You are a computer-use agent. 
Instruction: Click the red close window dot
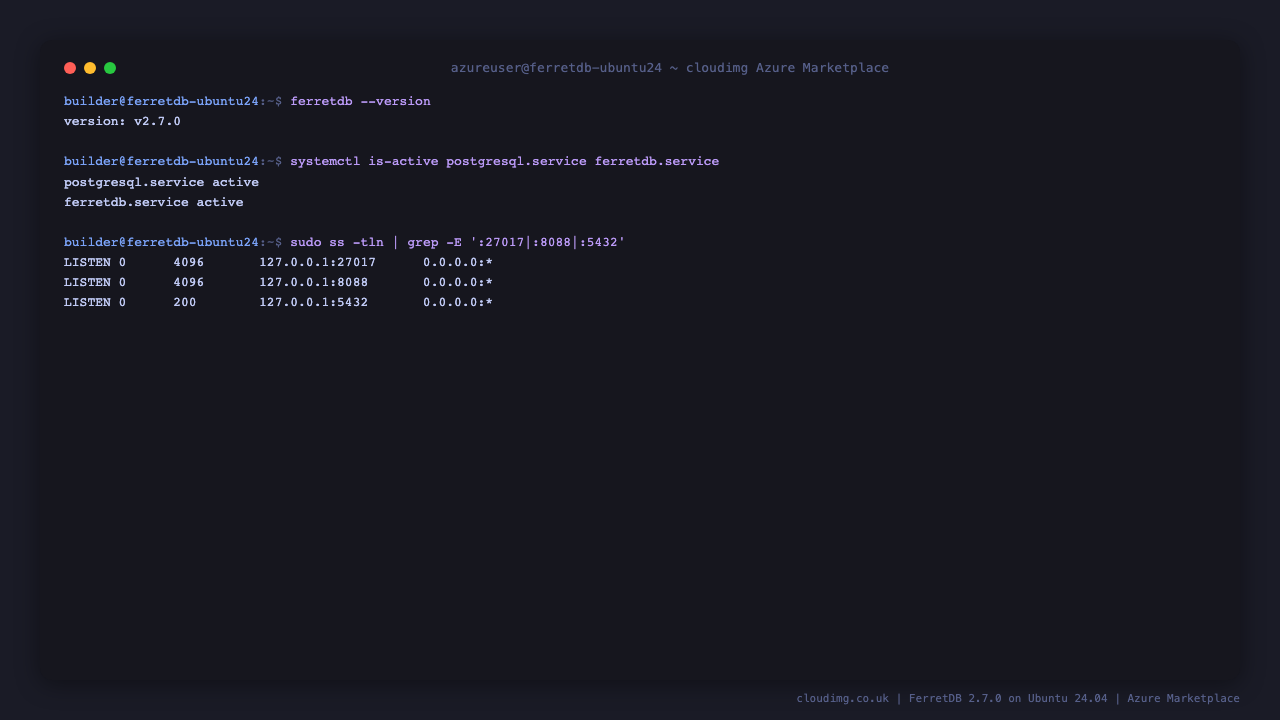point(70,68)
